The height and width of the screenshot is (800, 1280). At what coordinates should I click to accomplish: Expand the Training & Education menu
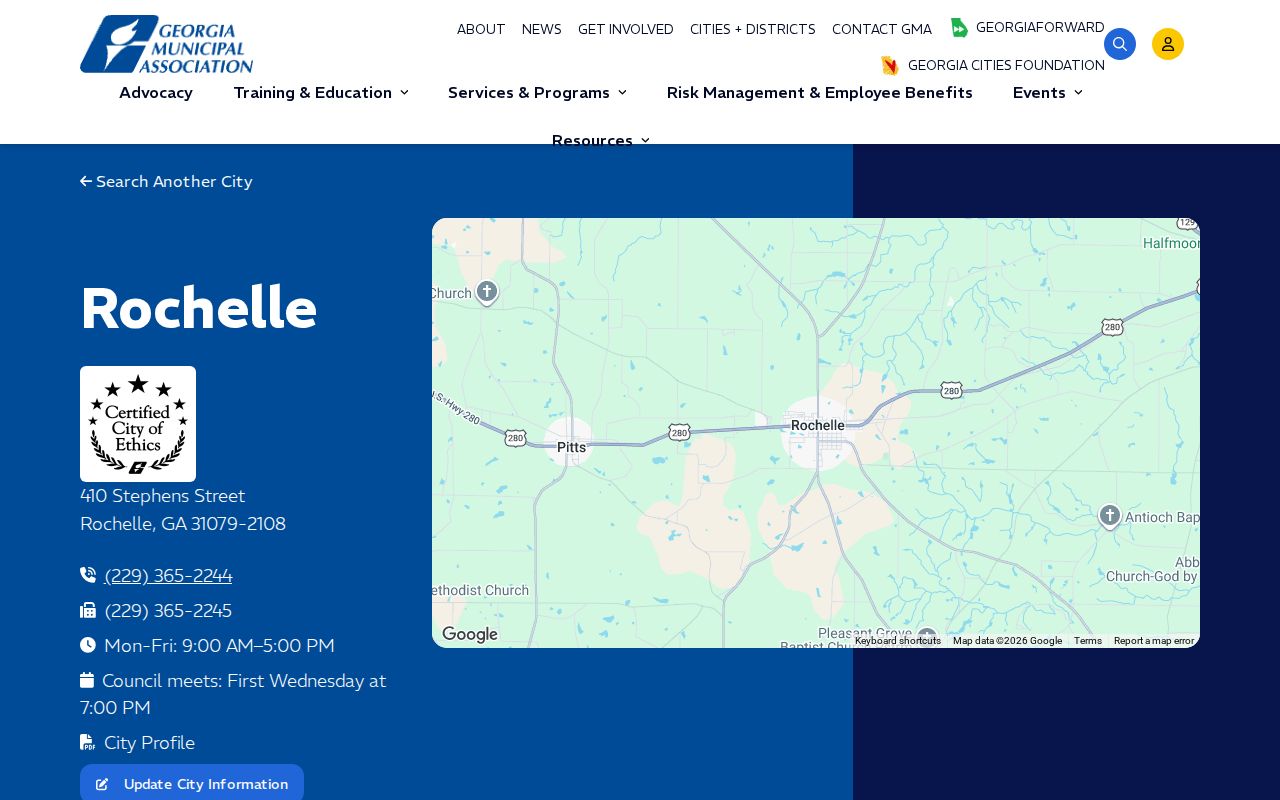click(321, 93)
